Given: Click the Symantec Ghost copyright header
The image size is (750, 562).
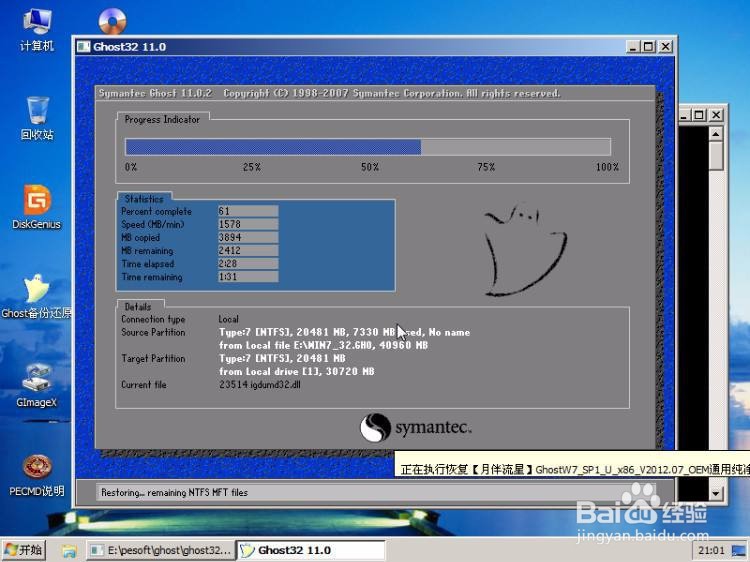Looking at the screenshot, I should [330, 93].
